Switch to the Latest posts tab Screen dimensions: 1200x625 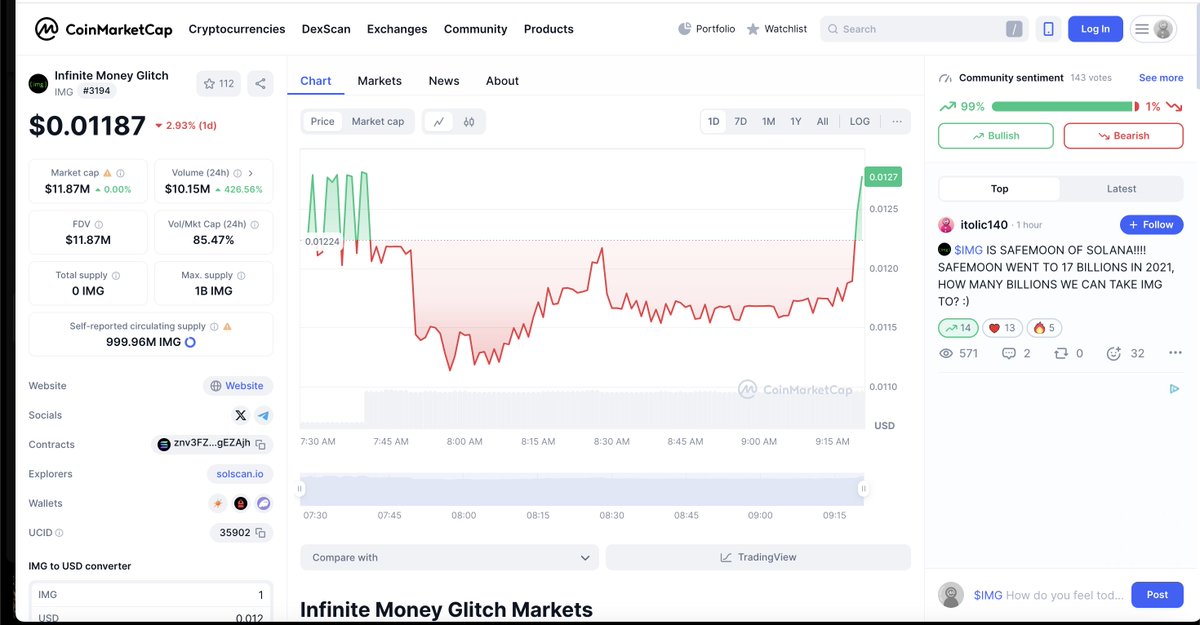[x=1121, y=188]
